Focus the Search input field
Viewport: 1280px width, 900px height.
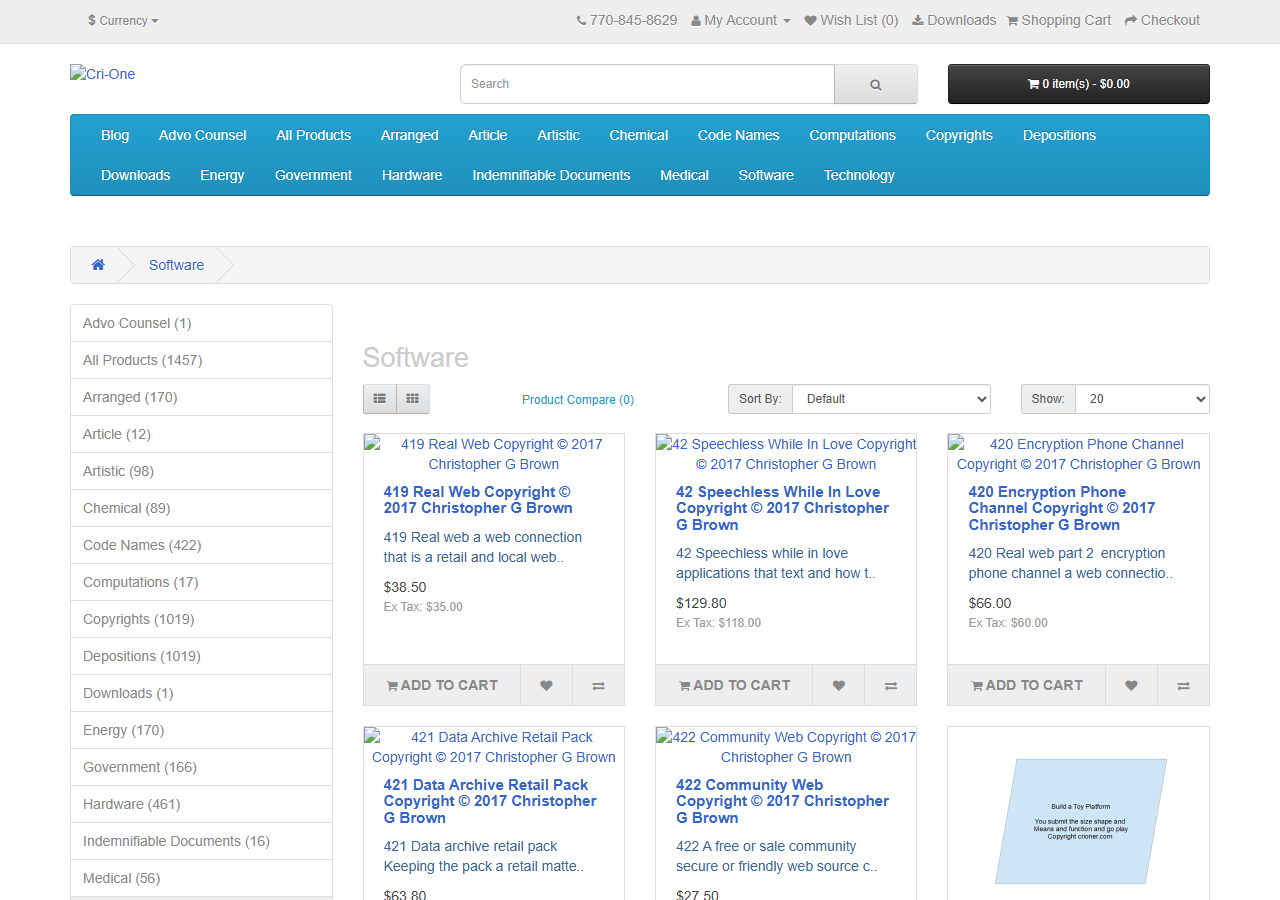point(647,84)
